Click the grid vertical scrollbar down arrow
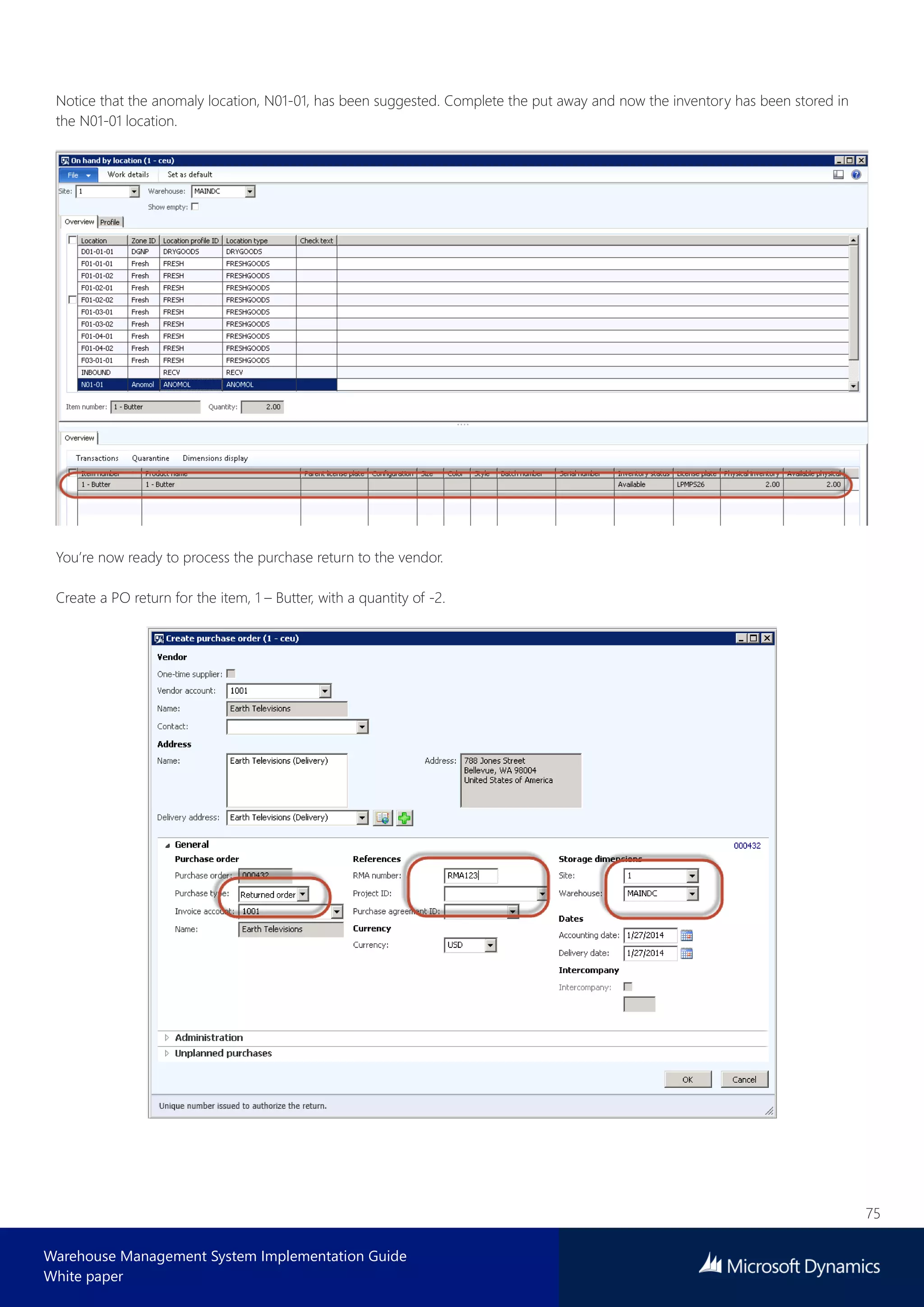 pos(854,386)
